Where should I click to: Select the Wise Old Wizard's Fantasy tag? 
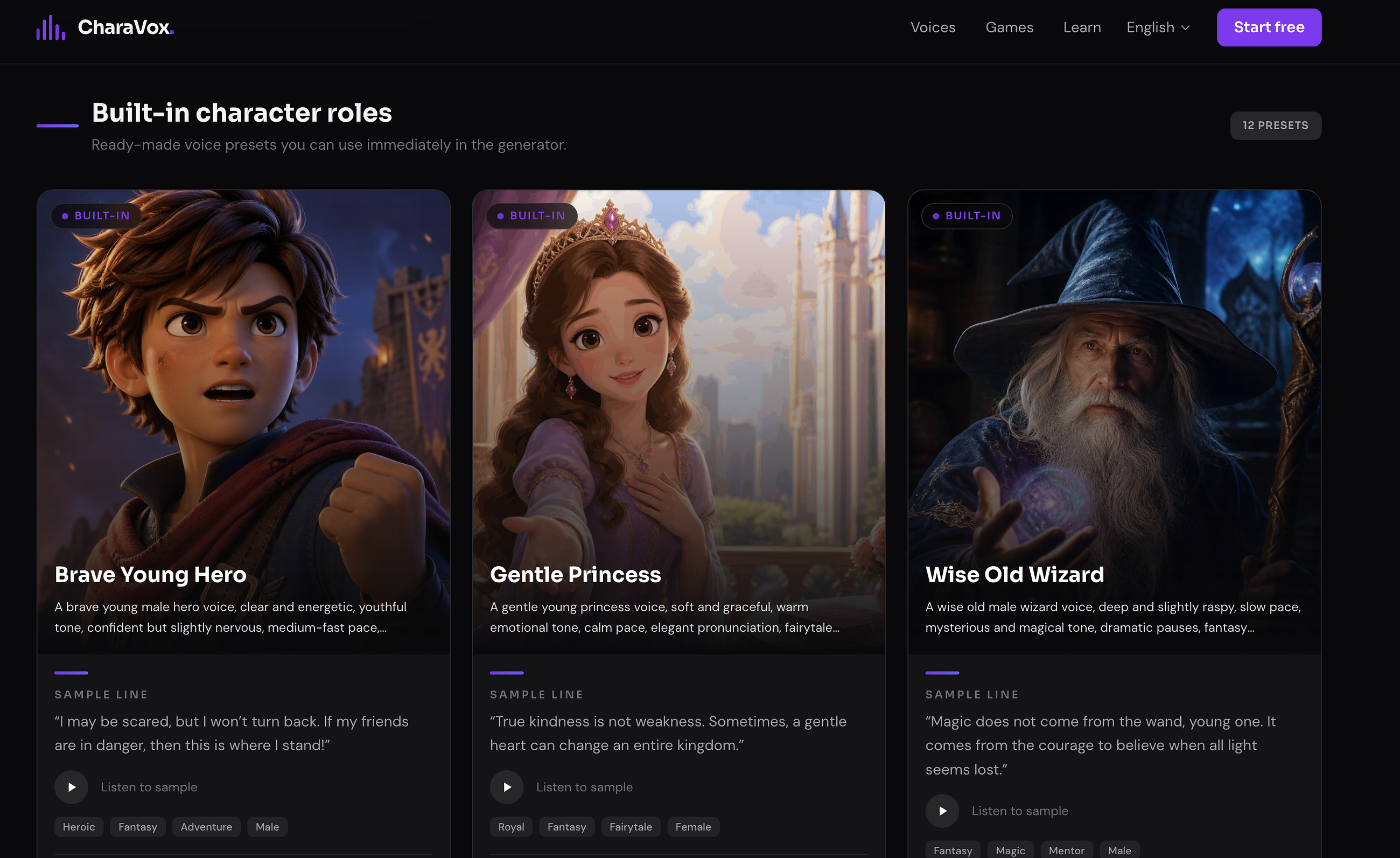(953, 850)
